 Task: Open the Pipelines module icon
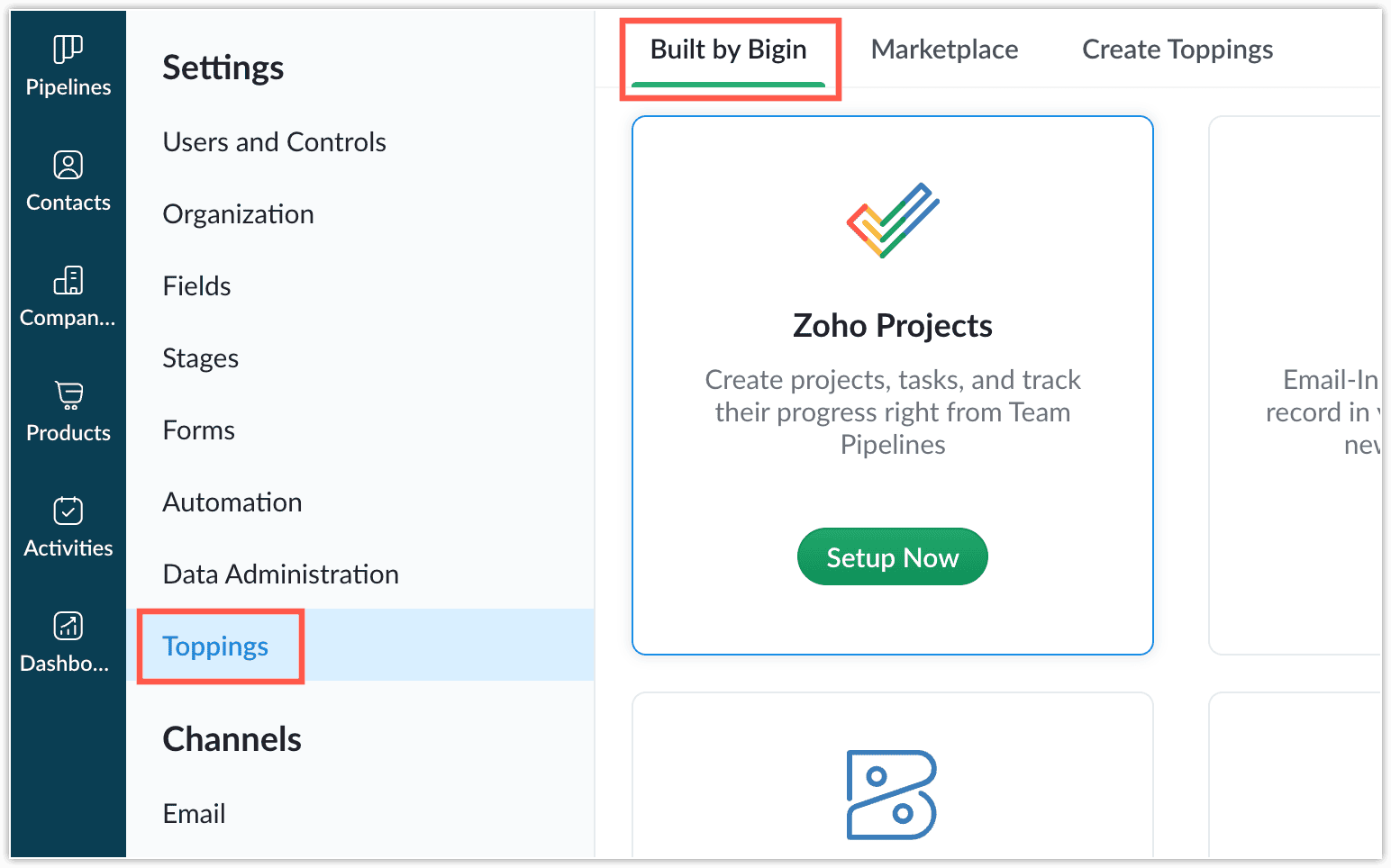click(68, 49)
